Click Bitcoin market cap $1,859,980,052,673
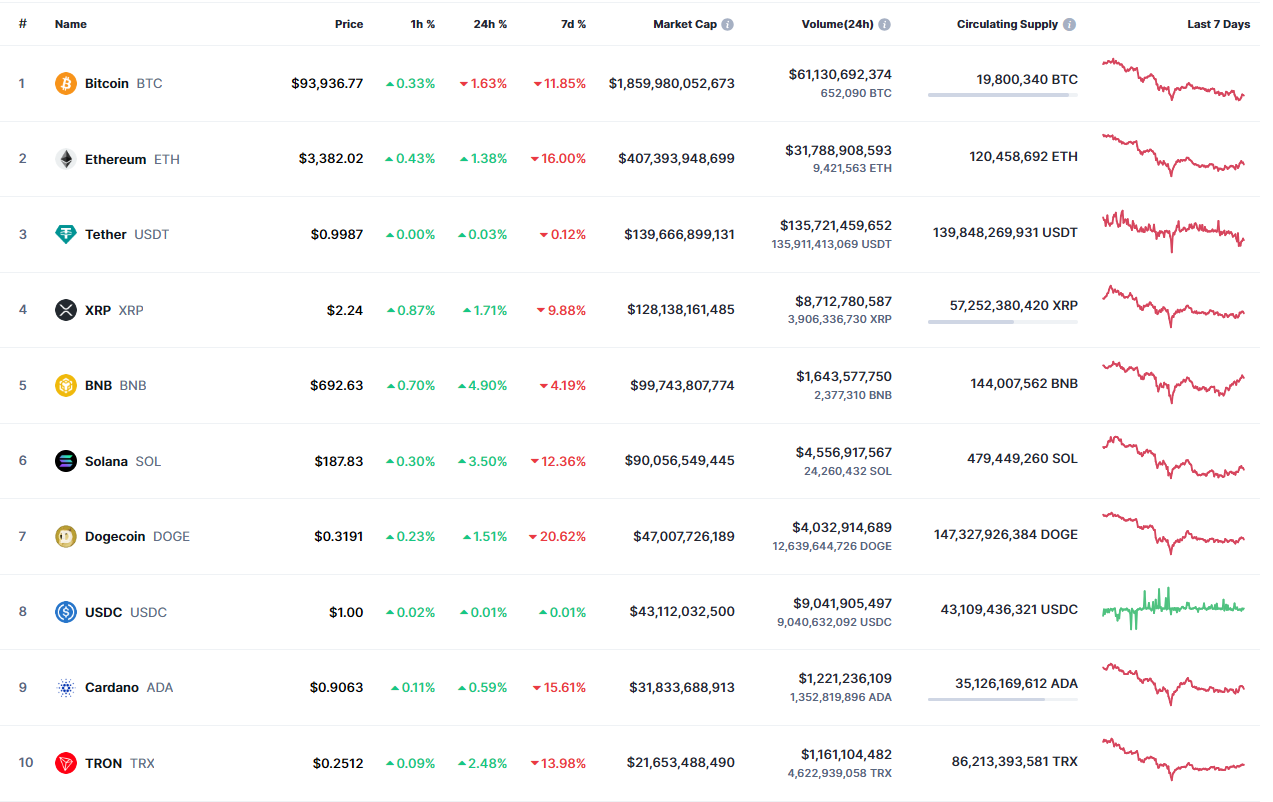This screenshot has height=802, width=1273. [x=671, y=83]
